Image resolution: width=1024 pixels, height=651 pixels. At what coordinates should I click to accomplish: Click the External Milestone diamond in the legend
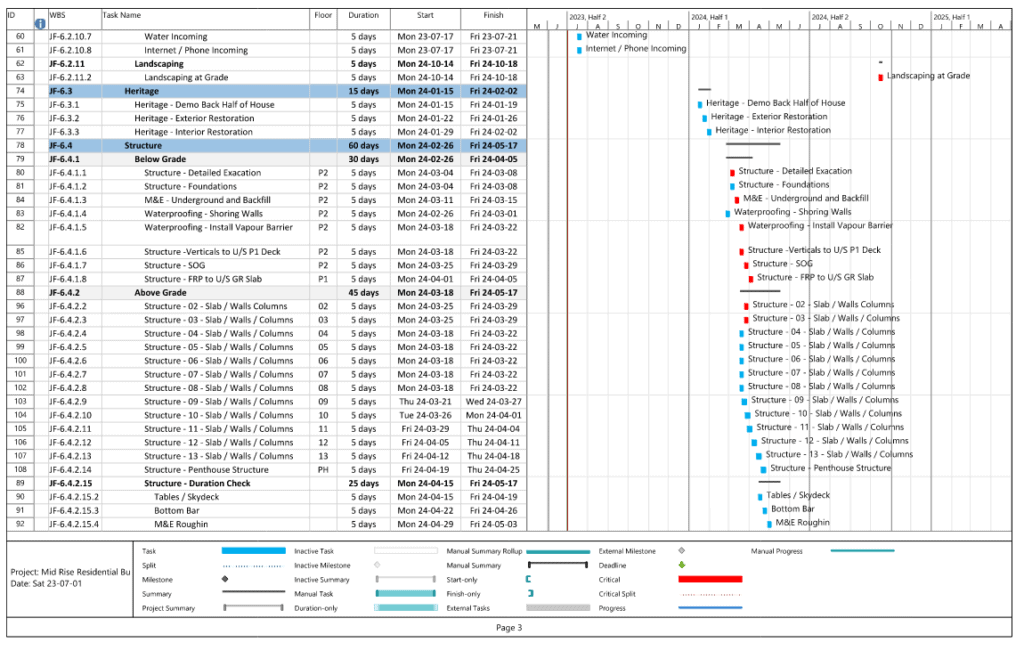click(682, 551)
